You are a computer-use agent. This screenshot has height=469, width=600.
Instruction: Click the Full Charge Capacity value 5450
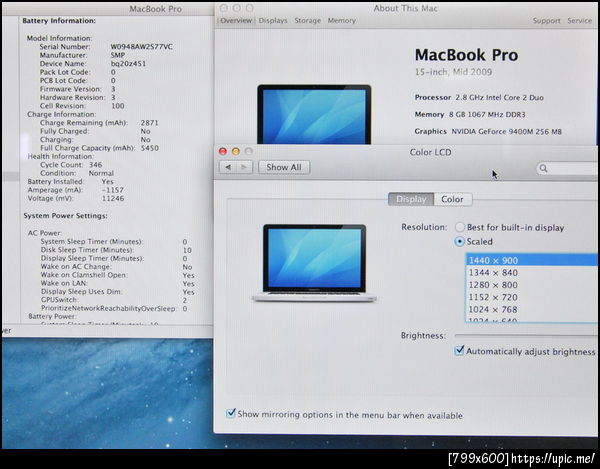click(x=150, y=148)
